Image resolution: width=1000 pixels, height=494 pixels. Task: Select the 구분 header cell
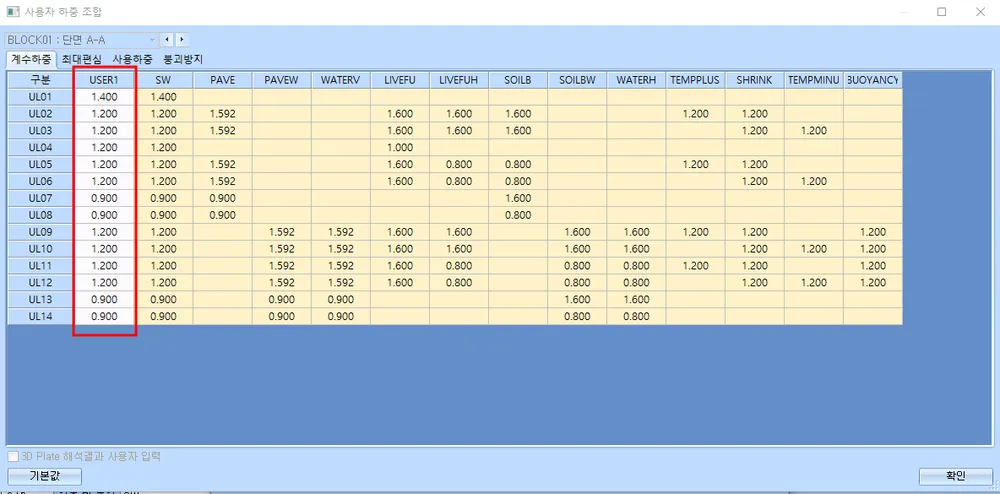pyautogui.click(x=41, y=80)
